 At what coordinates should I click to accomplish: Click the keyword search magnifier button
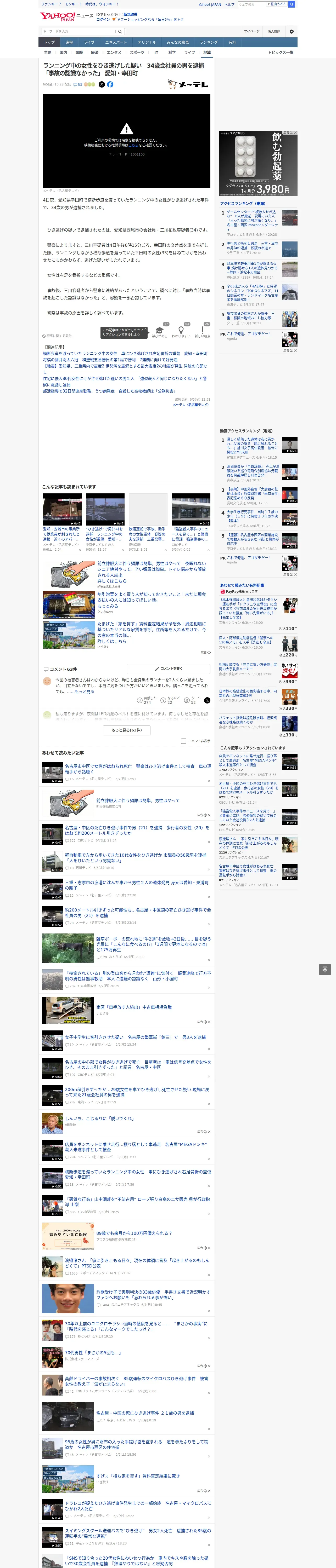[x=120, y=31]
